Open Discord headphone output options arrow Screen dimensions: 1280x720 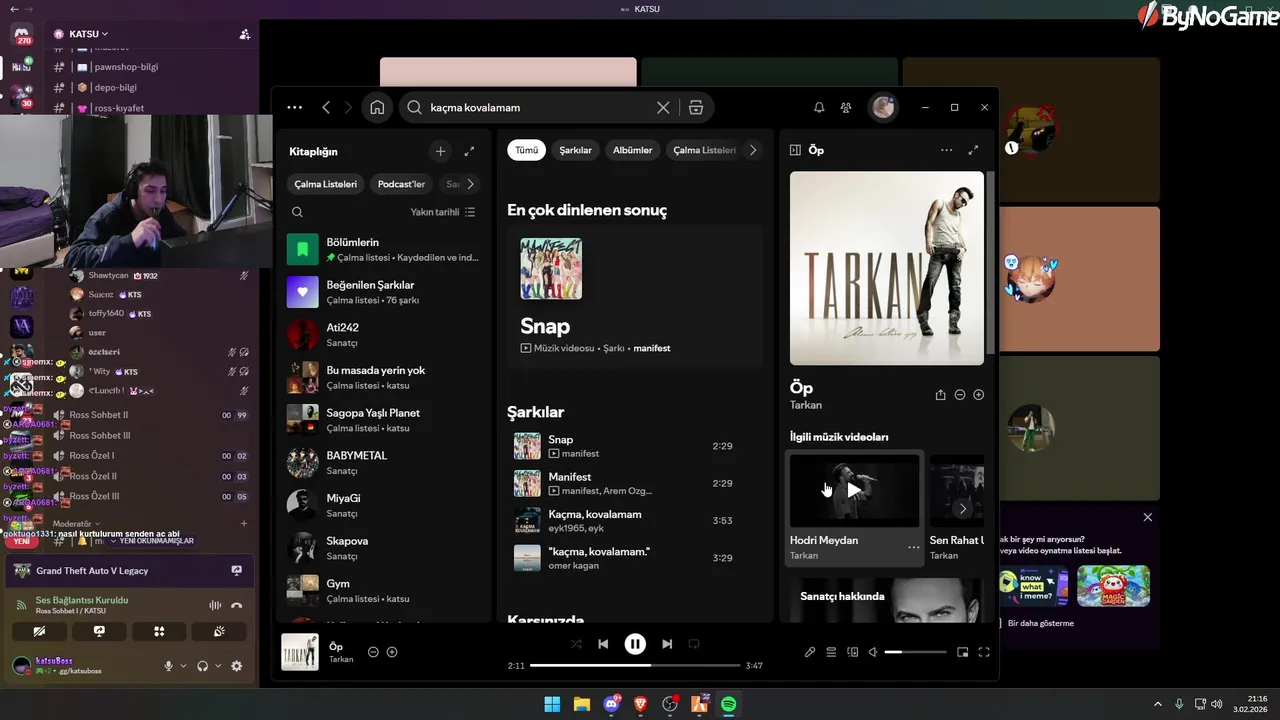216,666
